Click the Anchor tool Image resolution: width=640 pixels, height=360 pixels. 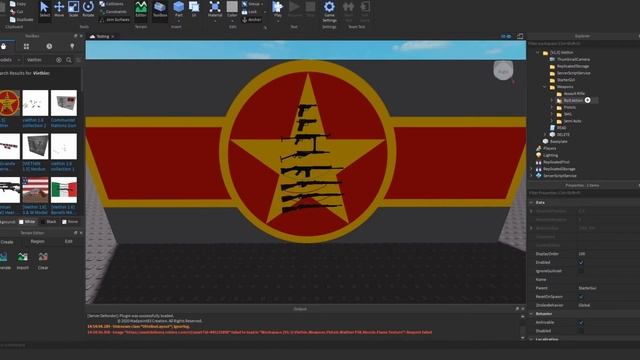click(251, 20)
